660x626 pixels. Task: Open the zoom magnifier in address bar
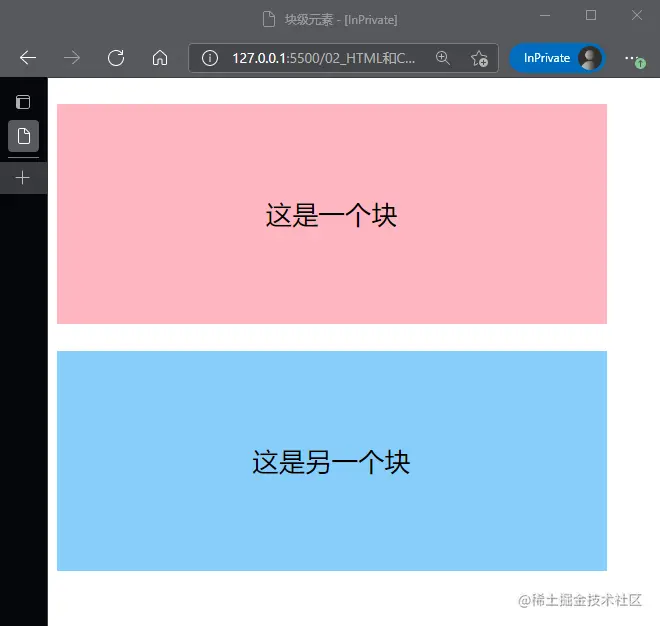(x=443, y=58)
